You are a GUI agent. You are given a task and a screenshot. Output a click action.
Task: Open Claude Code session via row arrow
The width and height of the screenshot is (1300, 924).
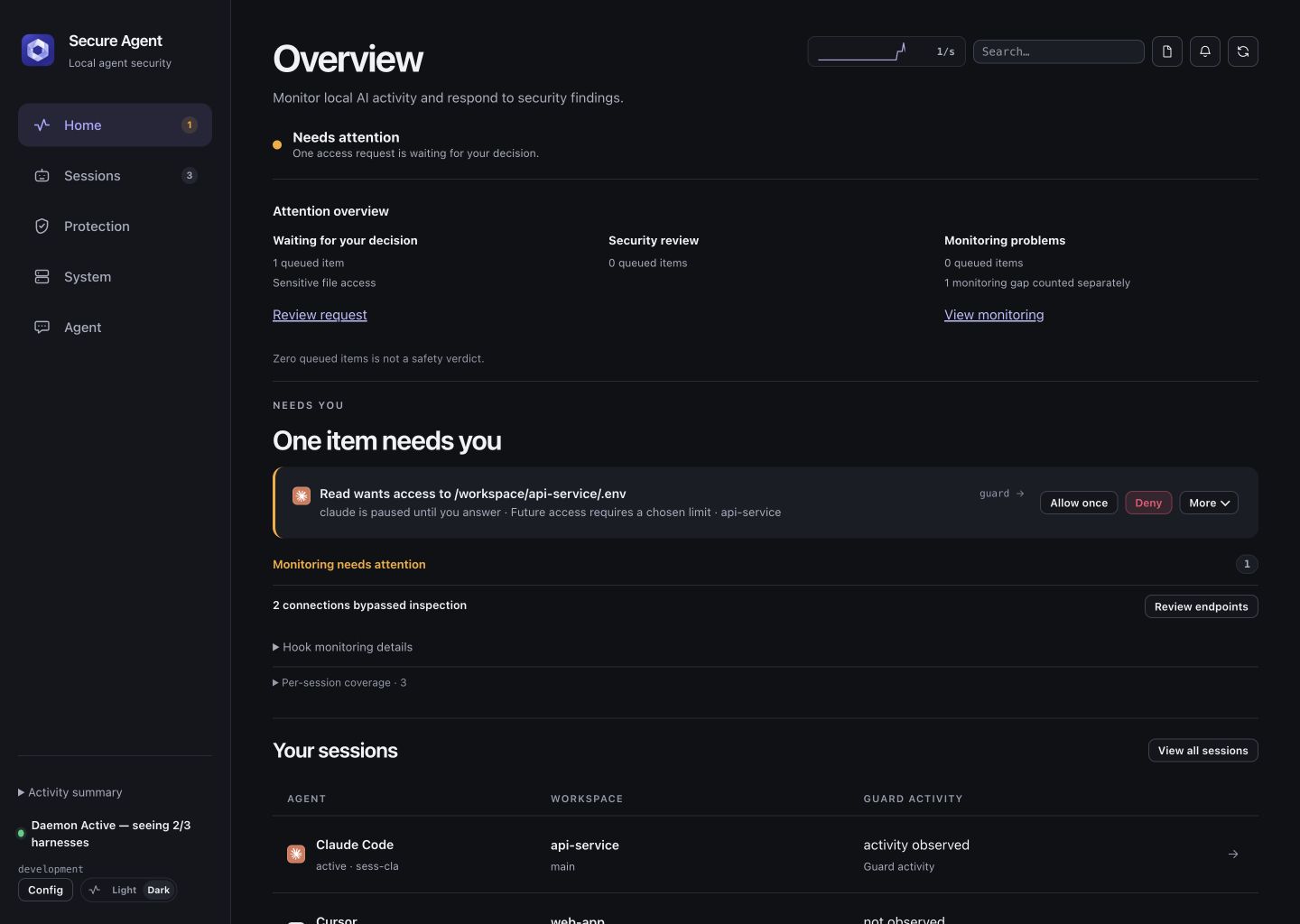pos(1233,854)
